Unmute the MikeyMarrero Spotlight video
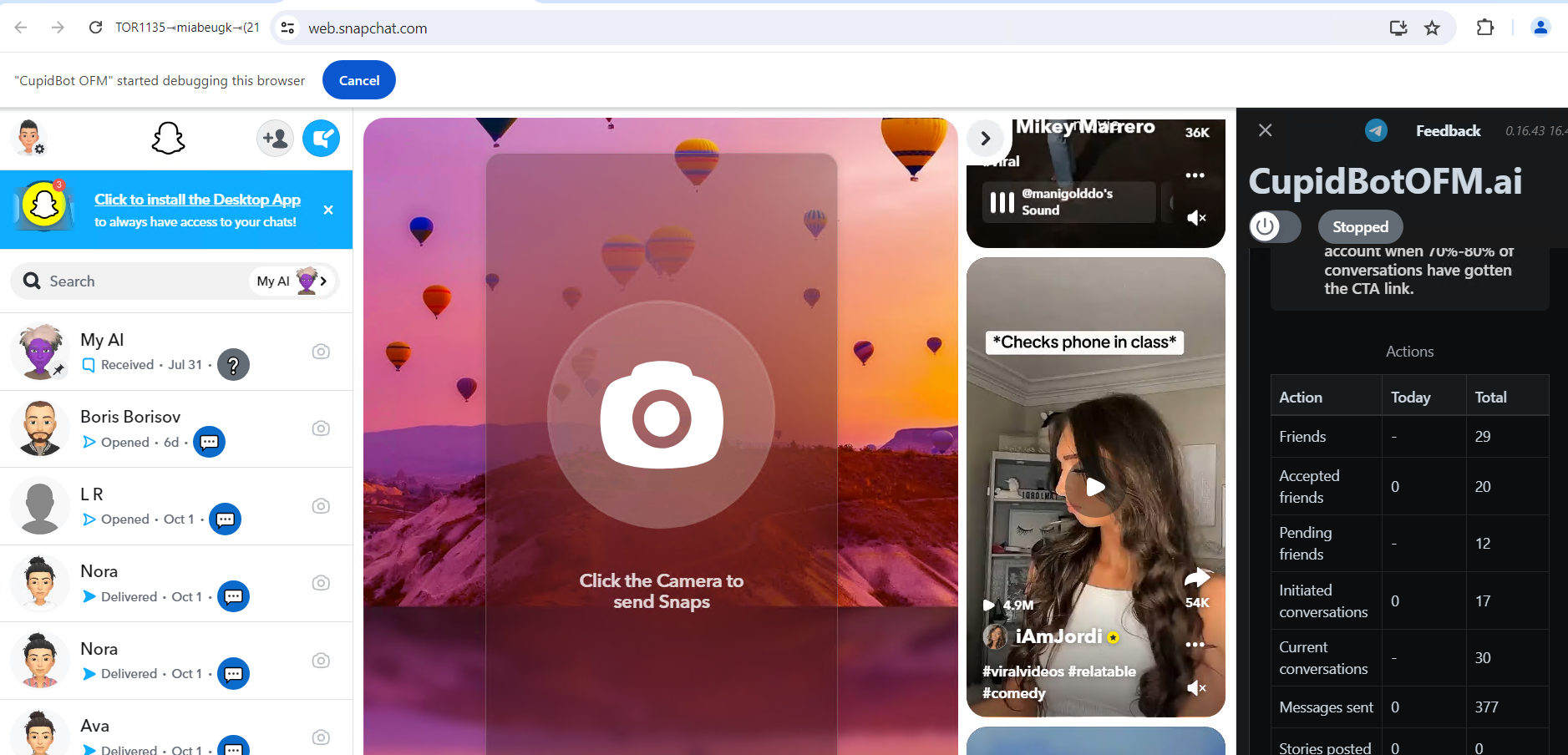Viewport: 1568px width, 755px height. (x=1196, y=218)
